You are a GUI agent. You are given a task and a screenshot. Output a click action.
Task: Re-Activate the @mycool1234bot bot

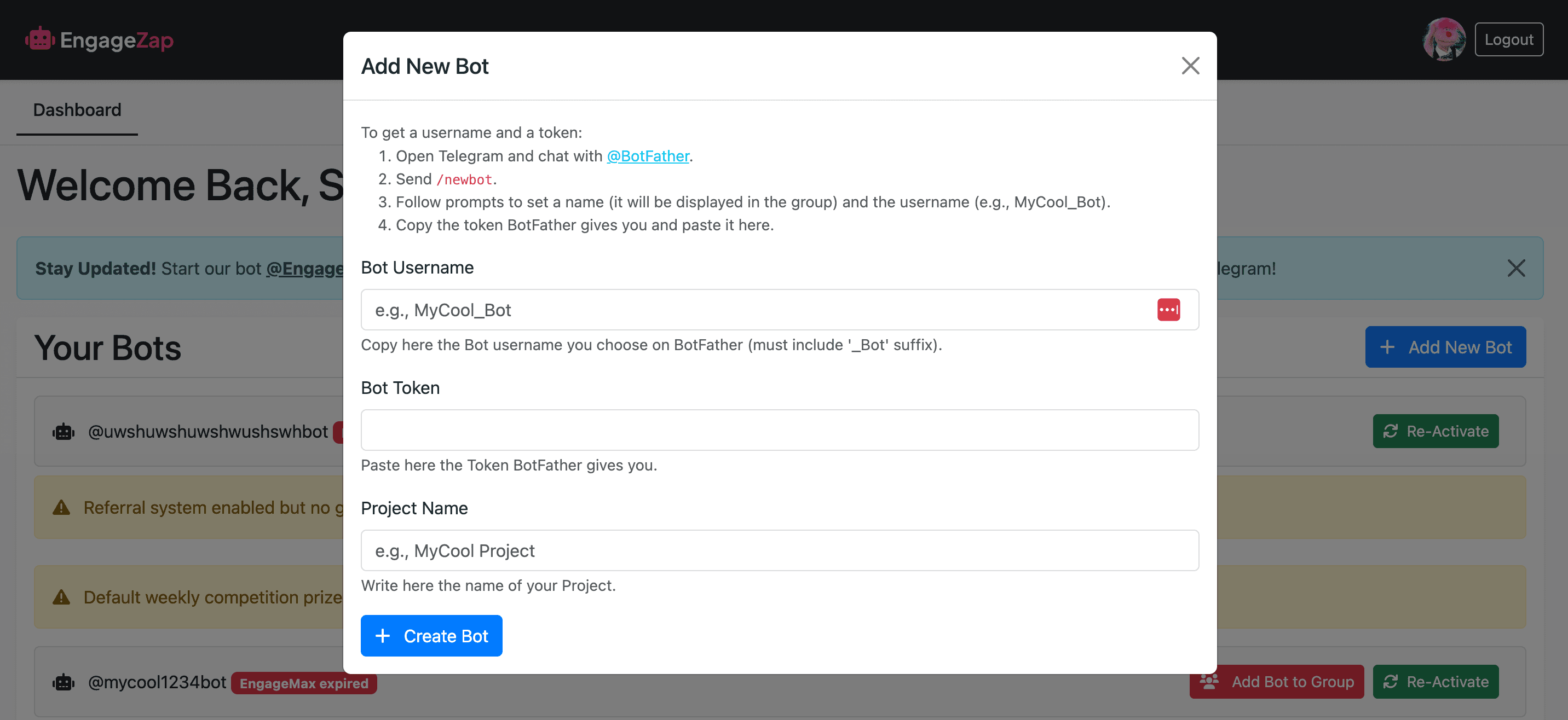pos(1436,682)
